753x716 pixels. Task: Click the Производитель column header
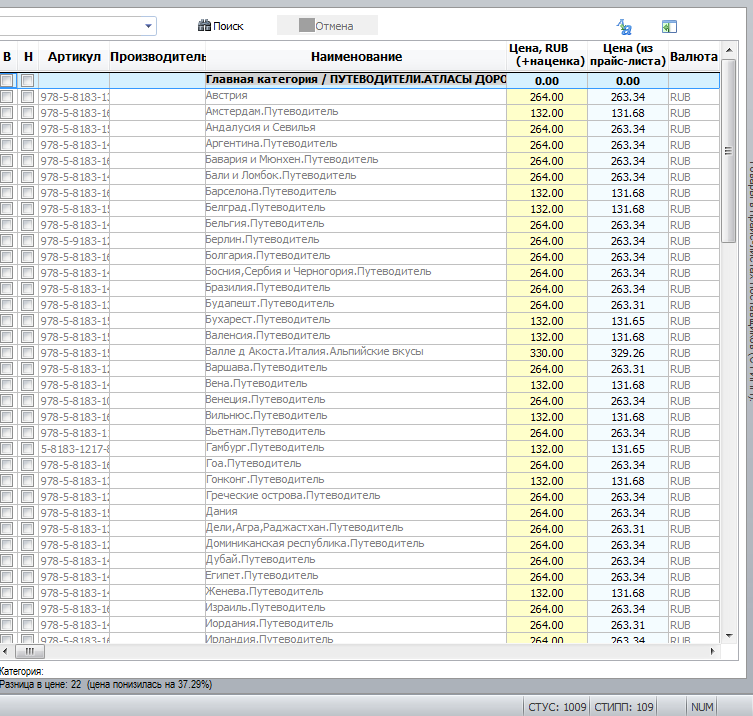tap(158, 57)
